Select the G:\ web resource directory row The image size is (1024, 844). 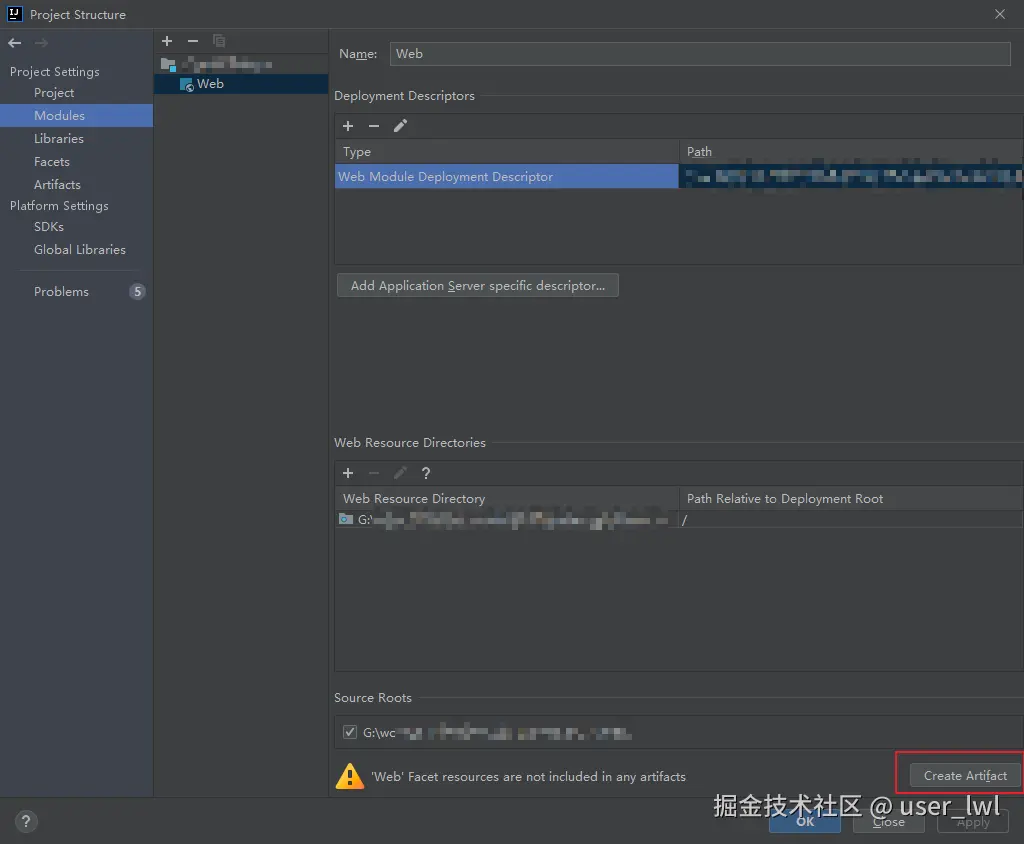pos(507,520)
